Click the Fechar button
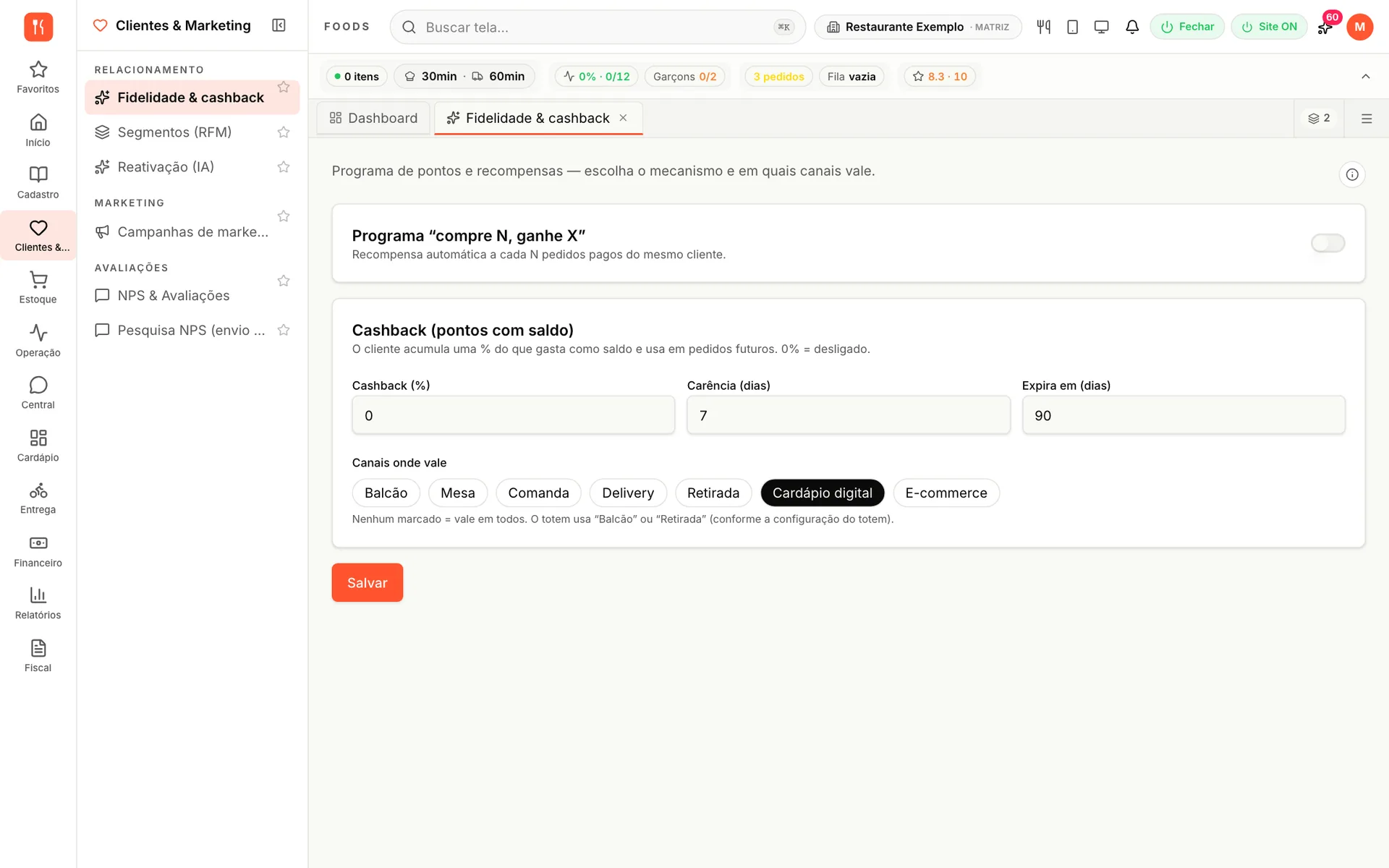 (1186, 27)
